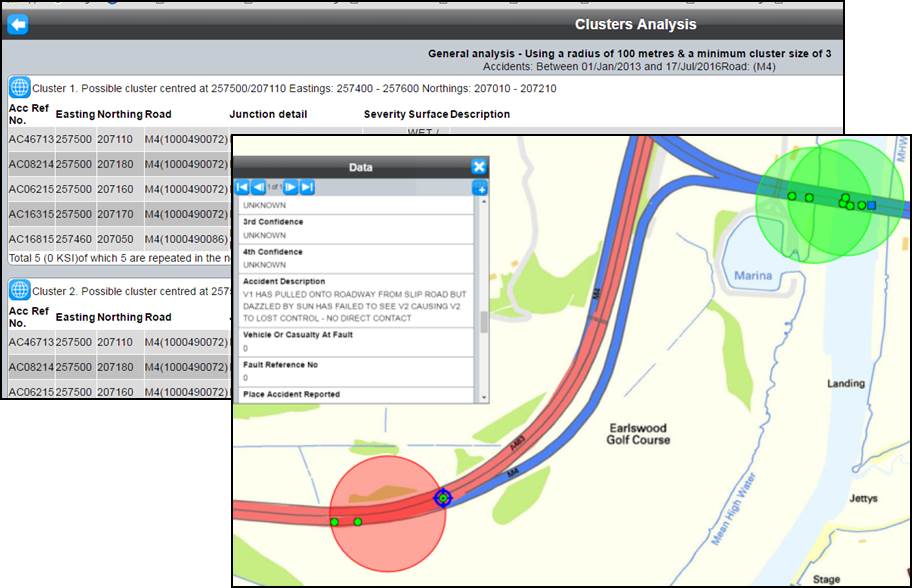Click the blue plus button in Data panel
This screenshot has width=912, height=588.
pyautogui.click(x=480, y=188)
